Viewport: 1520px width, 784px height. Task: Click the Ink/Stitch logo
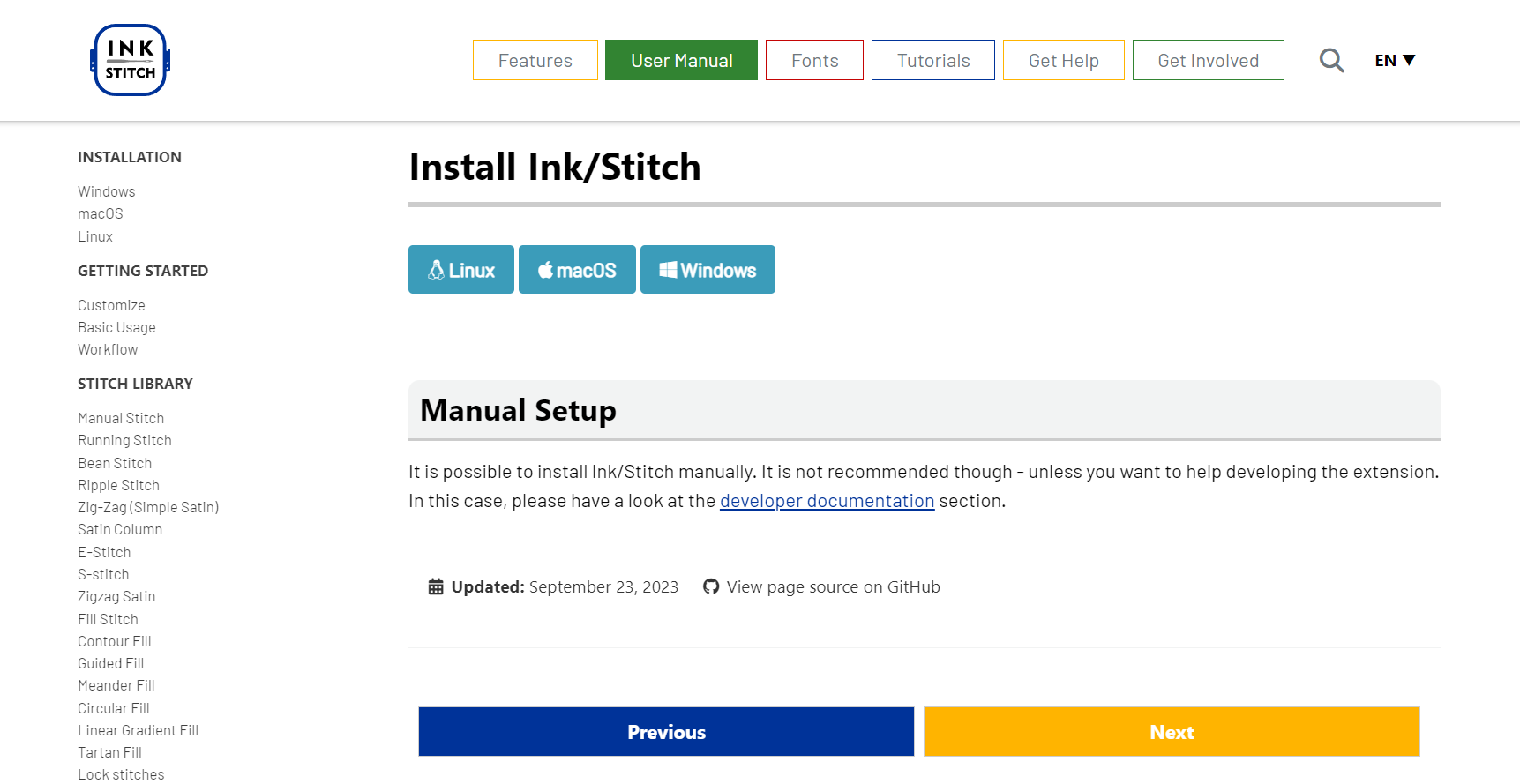[131, 60]
